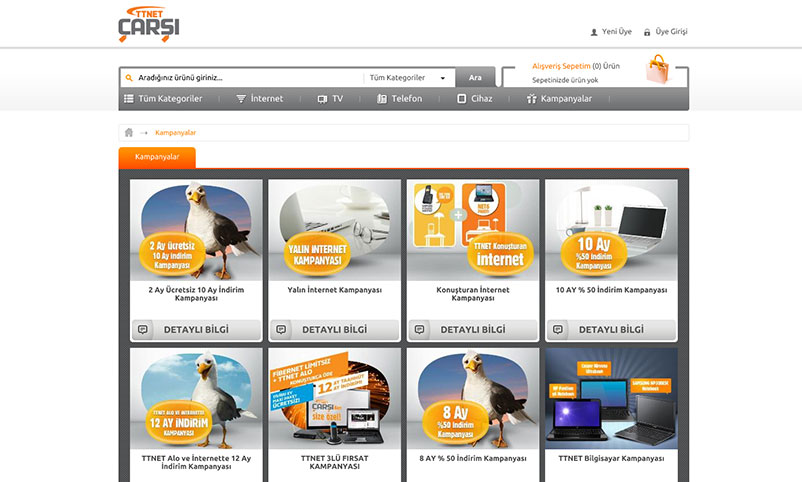This screenshot has height=482, width=802.
Task: Click DETAYLI BİLGİ under 10 AY %50 İndirim
Action: pos(611,330)
